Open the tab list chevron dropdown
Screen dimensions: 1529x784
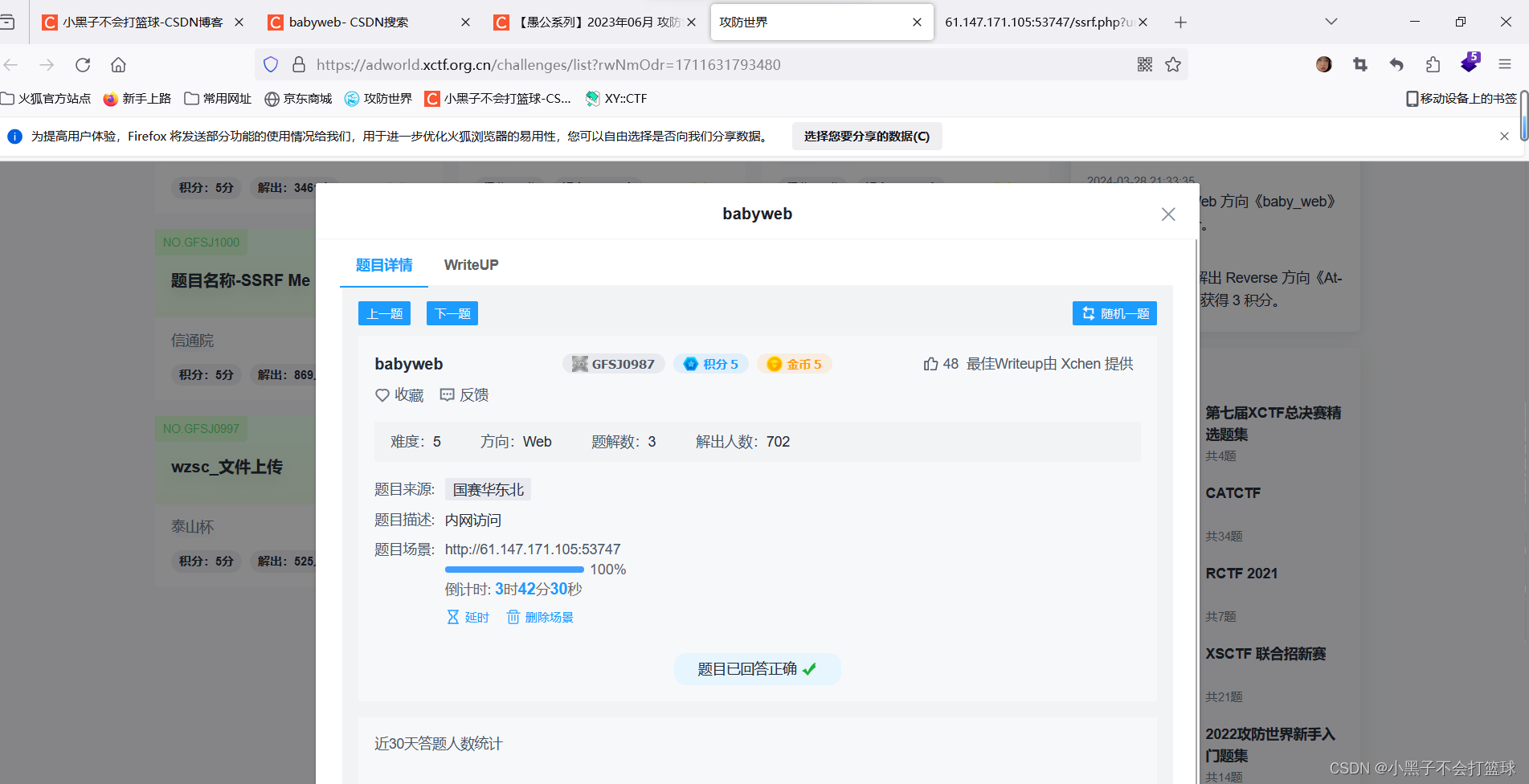click(1331, 22)
